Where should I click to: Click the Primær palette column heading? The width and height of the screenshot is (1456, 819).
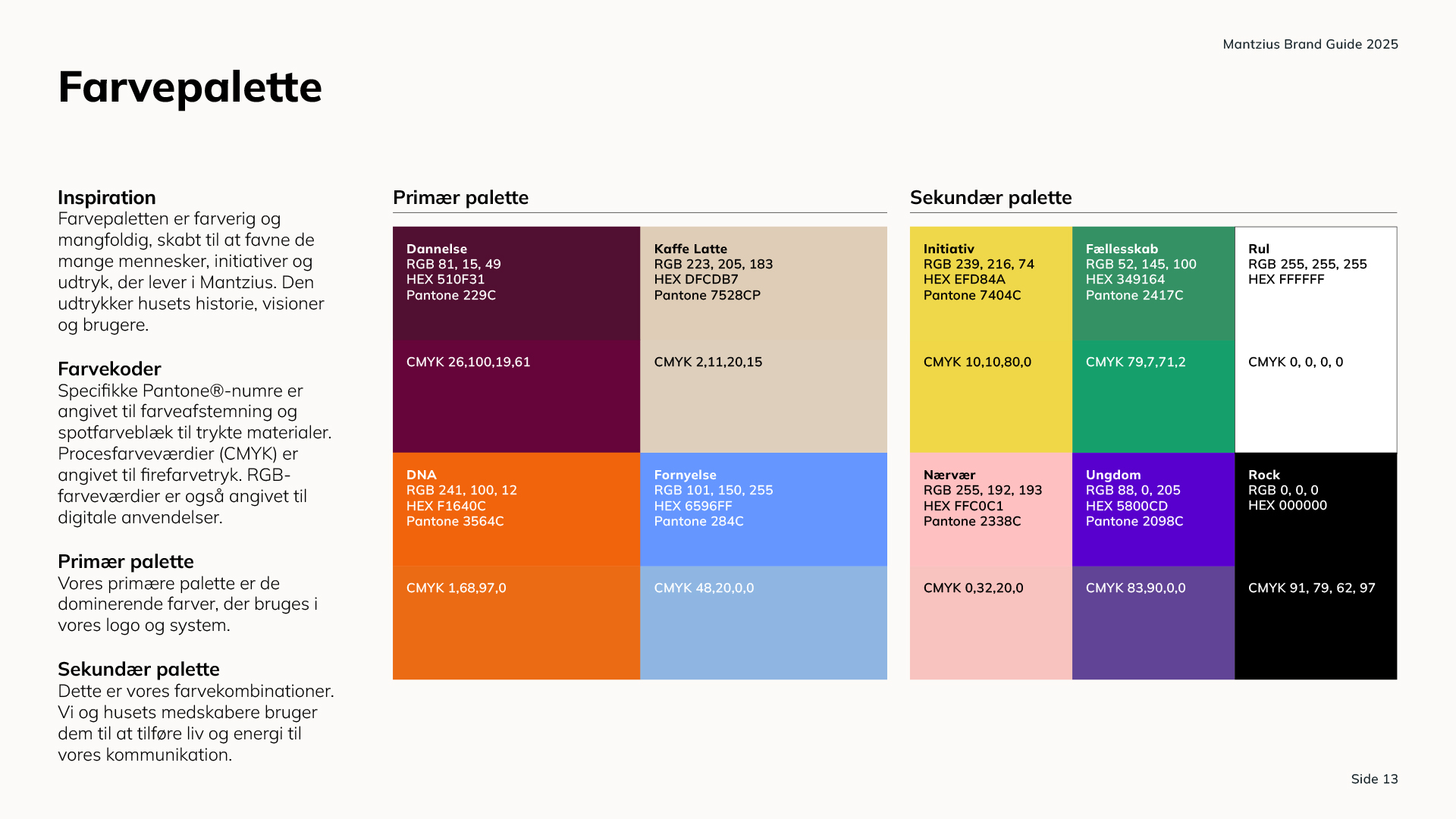click(x=460, y=198)
